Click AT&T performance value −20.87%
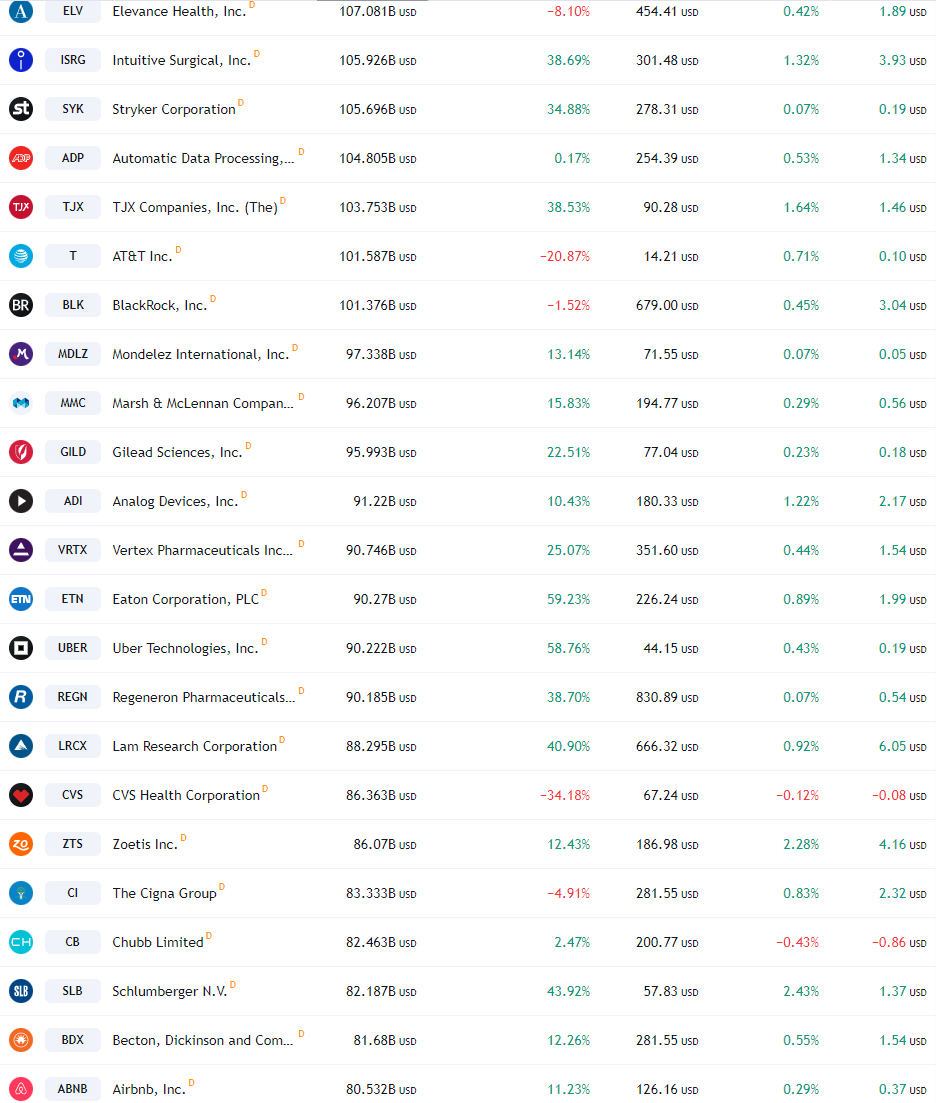The height and width of the screenshot is (1103, 936). click(x=565, y=257)
